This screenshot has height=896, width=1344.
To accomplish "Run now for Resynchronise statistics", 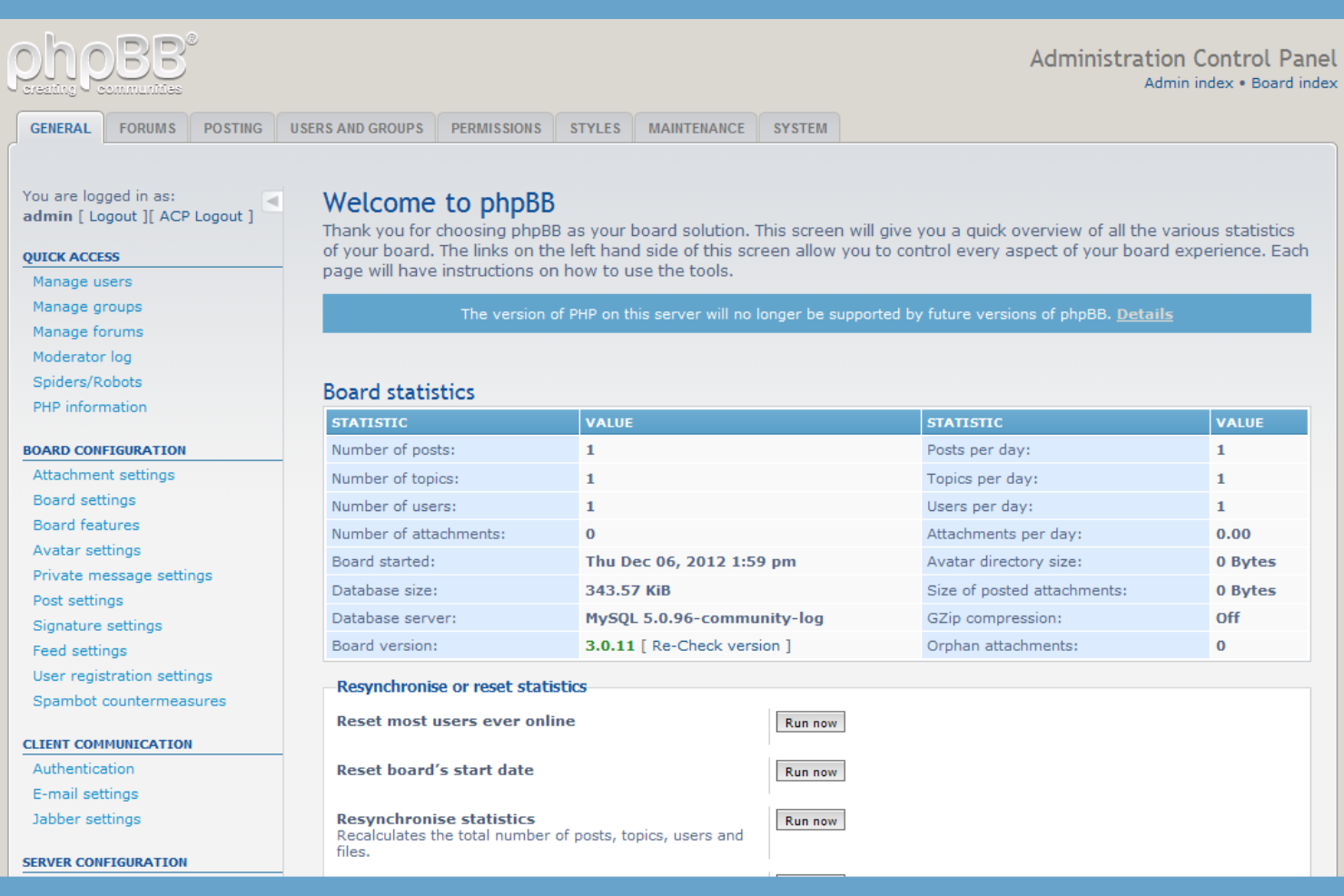I will pos(810,821).
